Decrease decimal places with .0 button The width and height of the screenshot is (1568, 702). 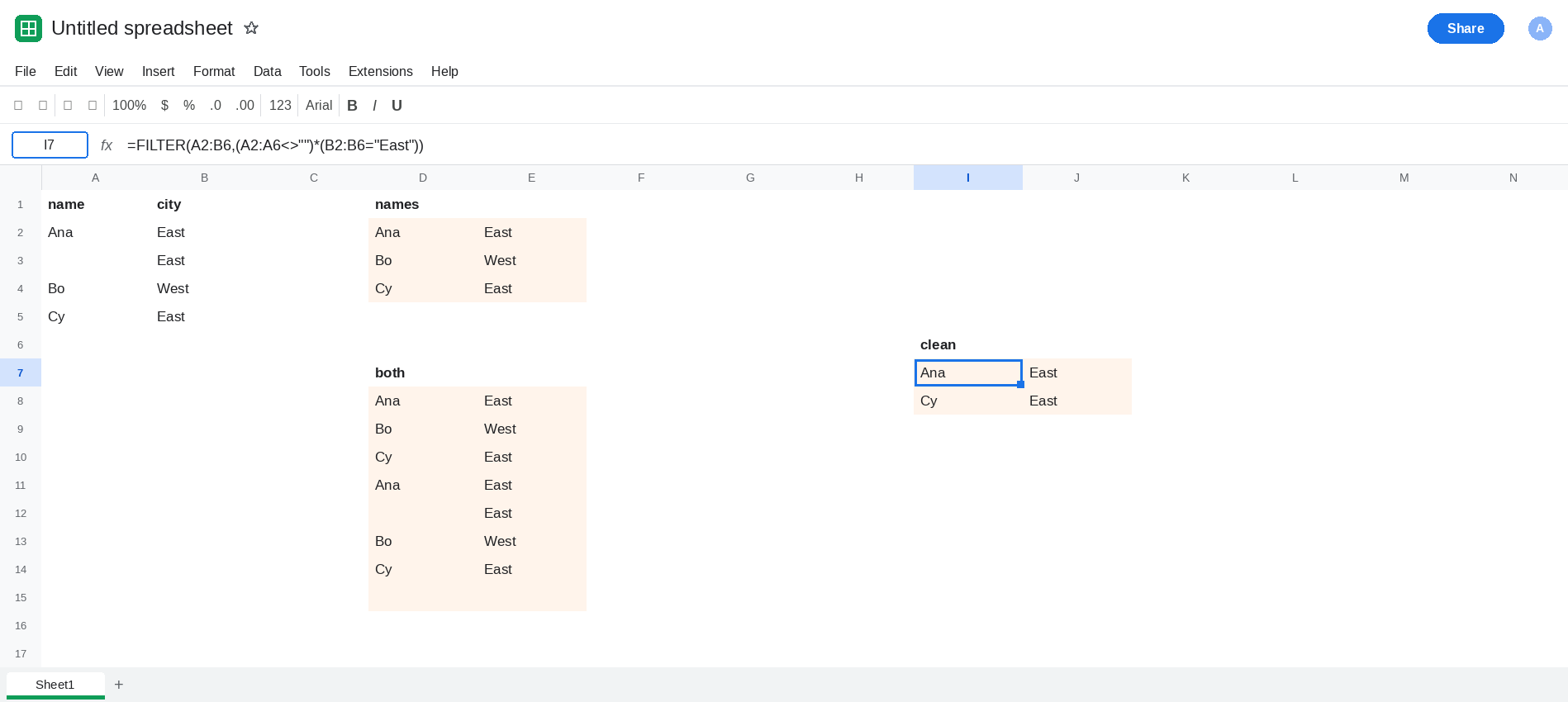tap(216, 106)
